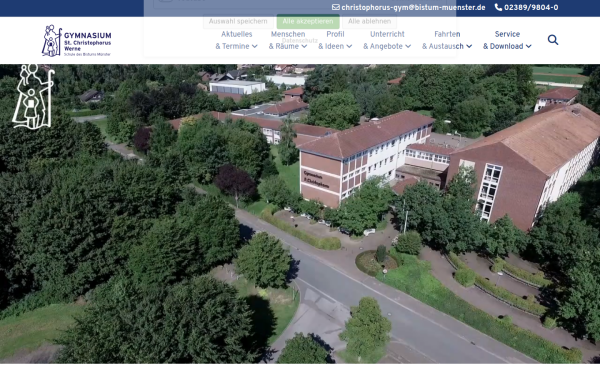Open Service & Download menu
This screenshot has height=375, width=600.
507,40
